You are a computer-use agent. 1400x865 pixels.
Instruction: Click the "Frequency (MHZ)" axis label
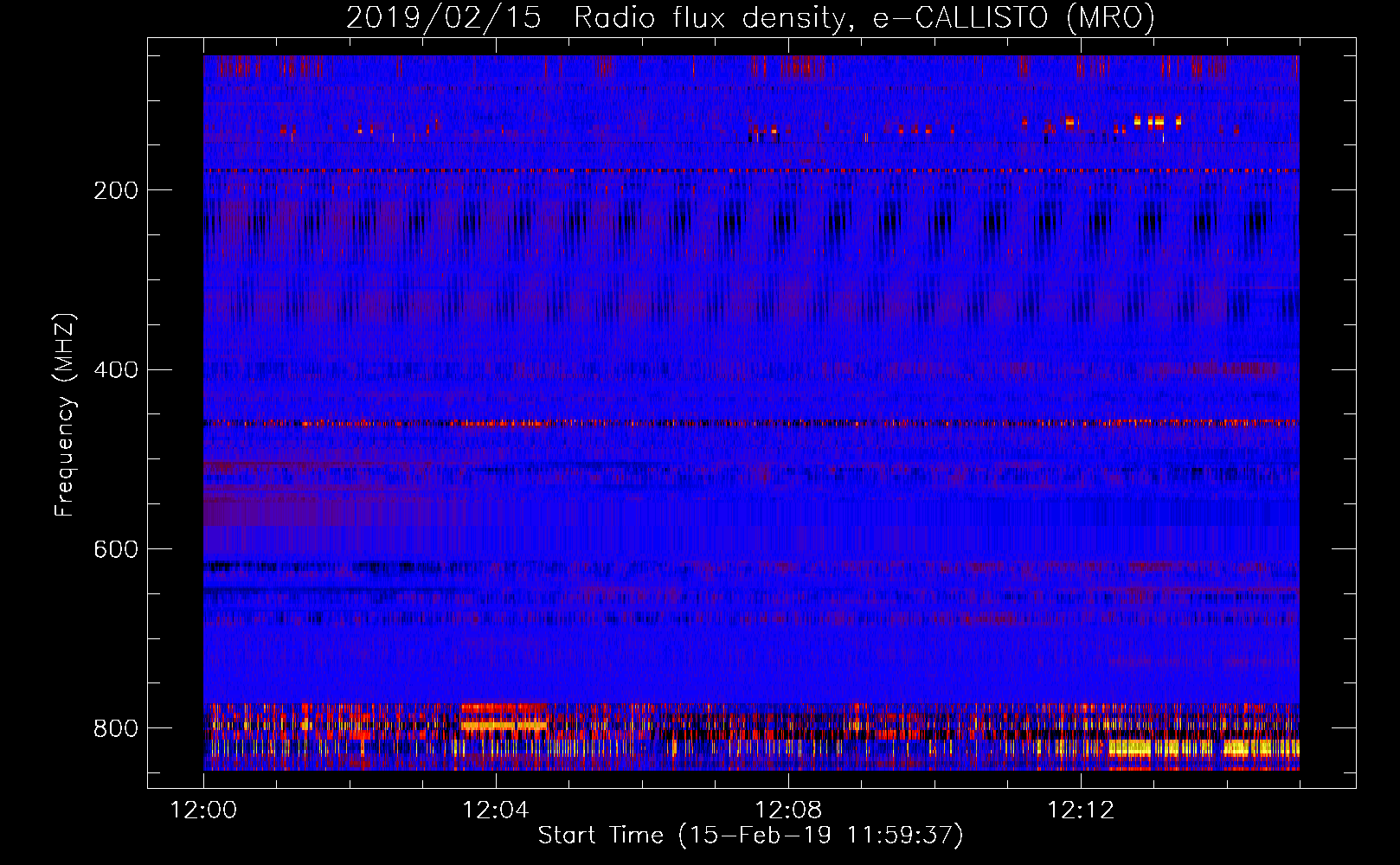click(64, 415)
